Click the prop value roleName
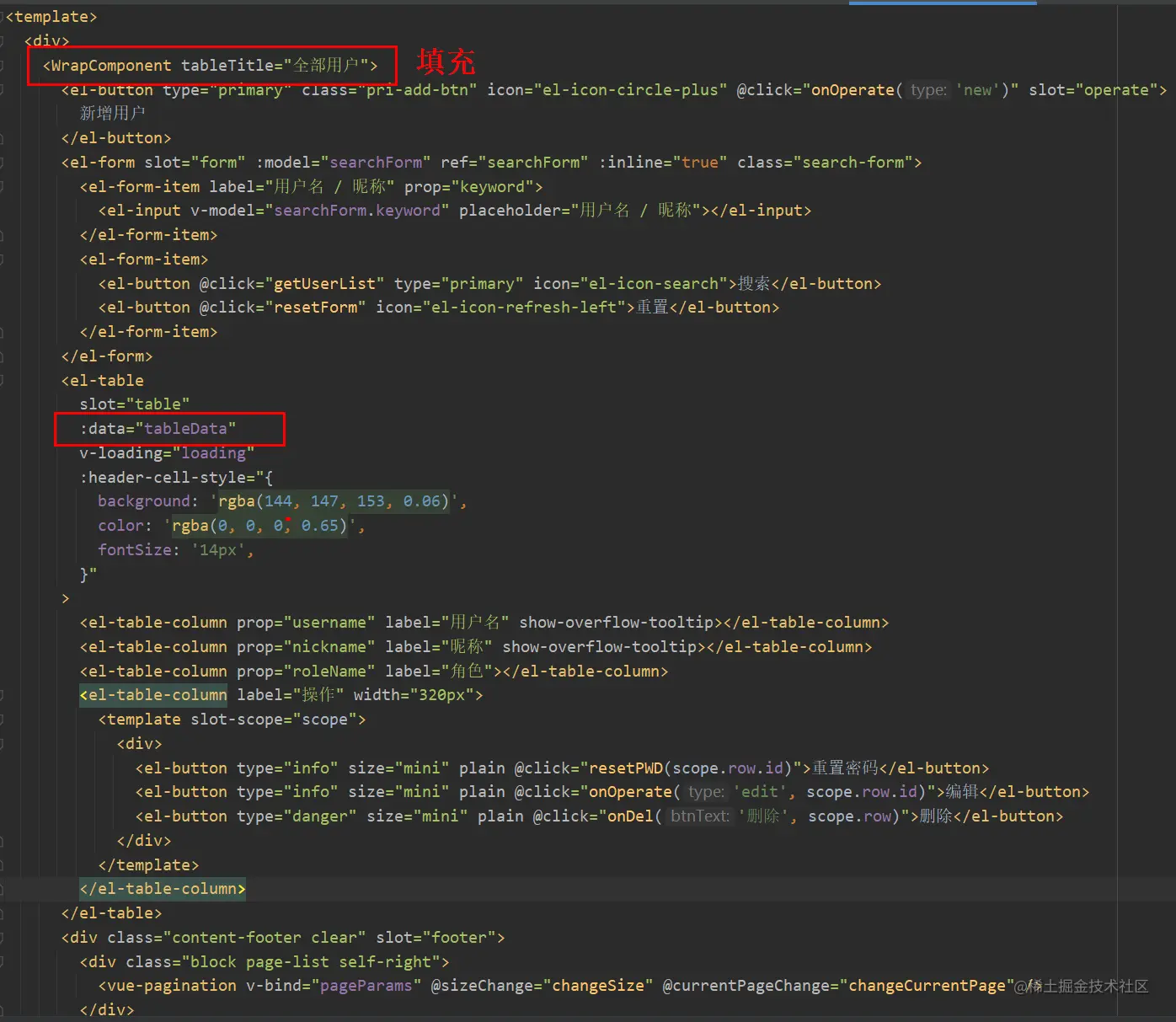Screen dimensions: 1176x1022 pyautogui.click(x=329, y=672)
